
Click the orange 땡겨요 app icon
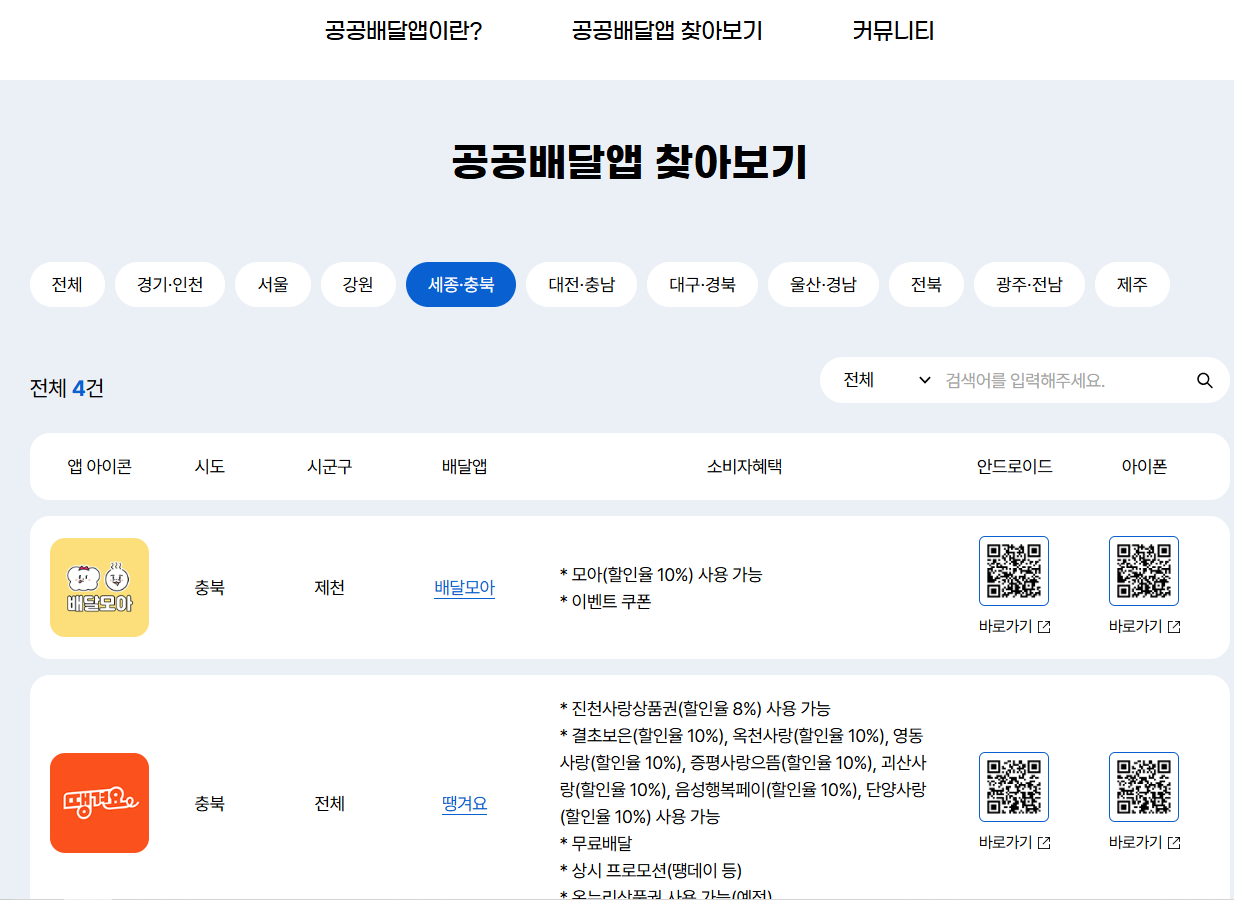click(99, 802)
